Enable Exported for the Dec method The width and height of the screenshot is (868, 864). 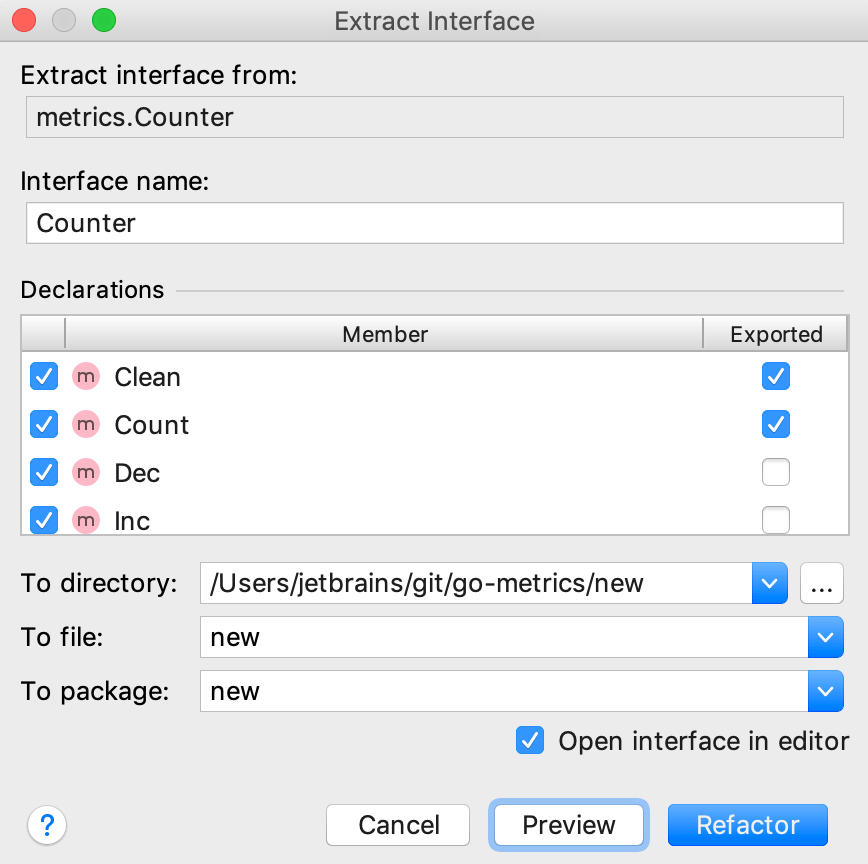pyautogui.click(x=776, y=473)
